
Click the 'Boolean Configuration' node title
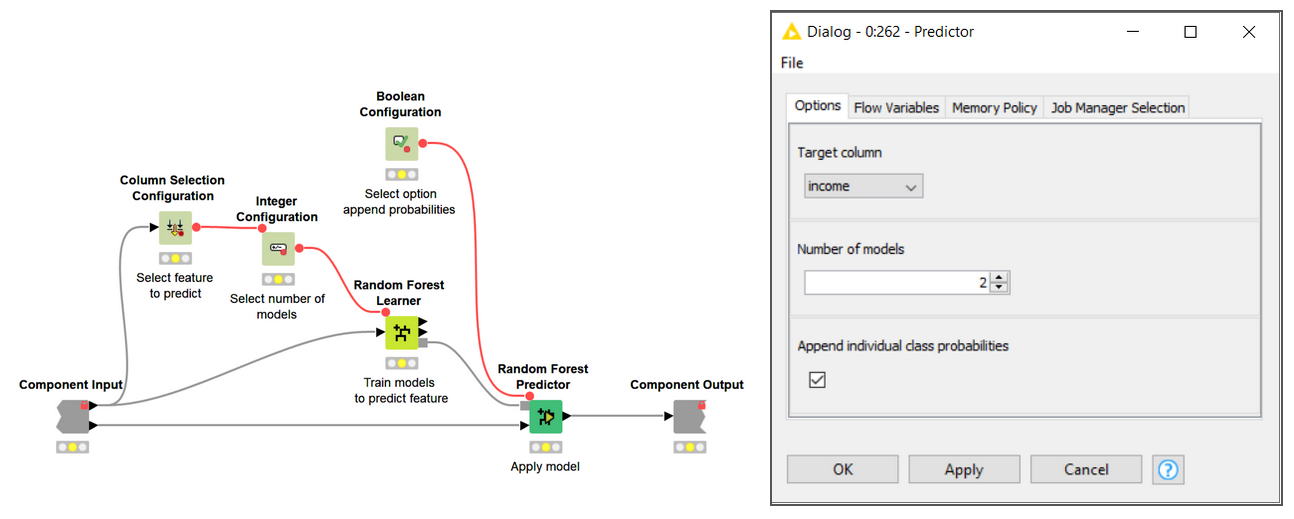point(401,104)
